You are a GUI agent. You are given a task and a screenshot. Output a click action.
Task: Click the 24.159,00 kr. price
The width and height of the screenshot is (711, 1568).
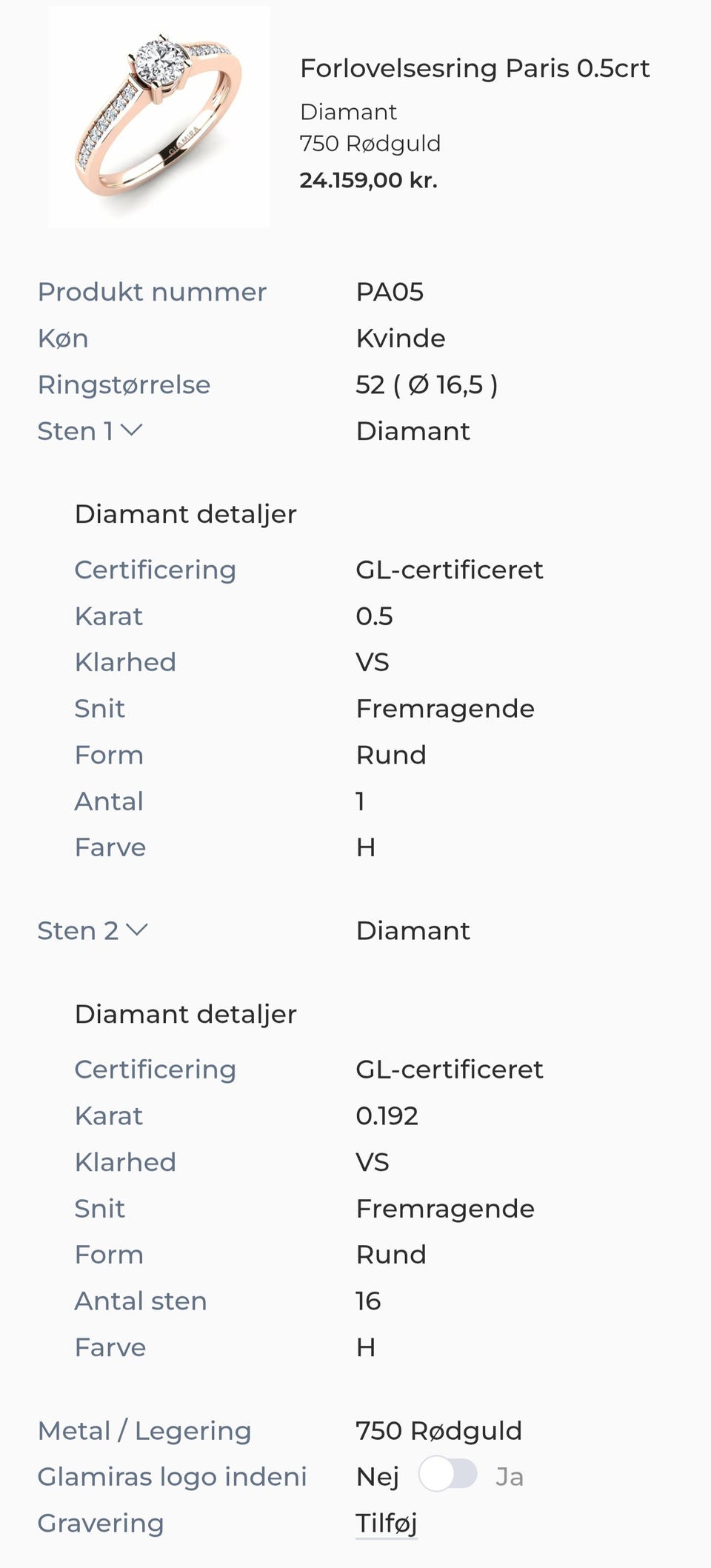pyautogui.click(x=368, y=180)
